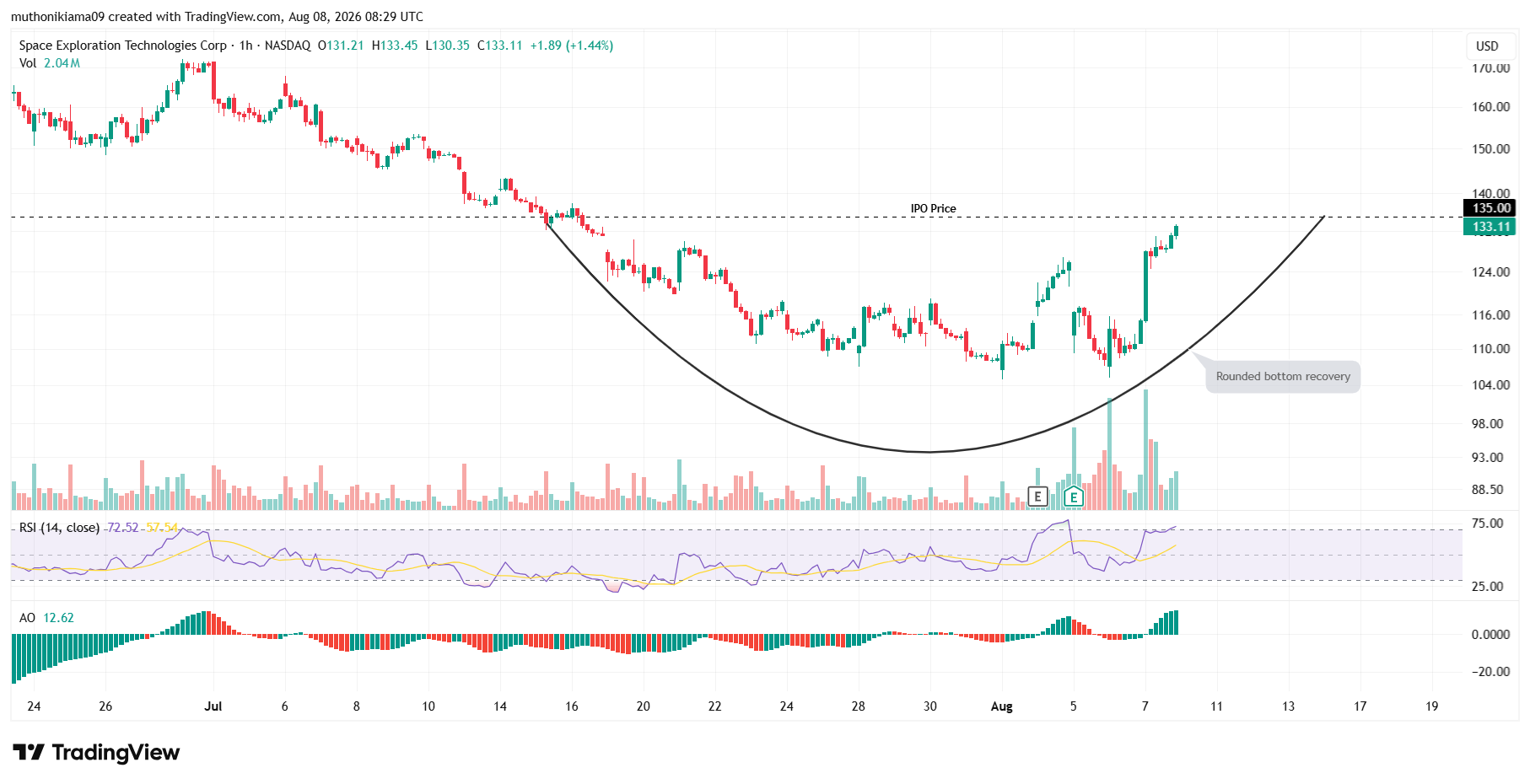Viewport: 1530px width, 784px height.
Task: Click the AO indicator label
Action: [27, 618]
